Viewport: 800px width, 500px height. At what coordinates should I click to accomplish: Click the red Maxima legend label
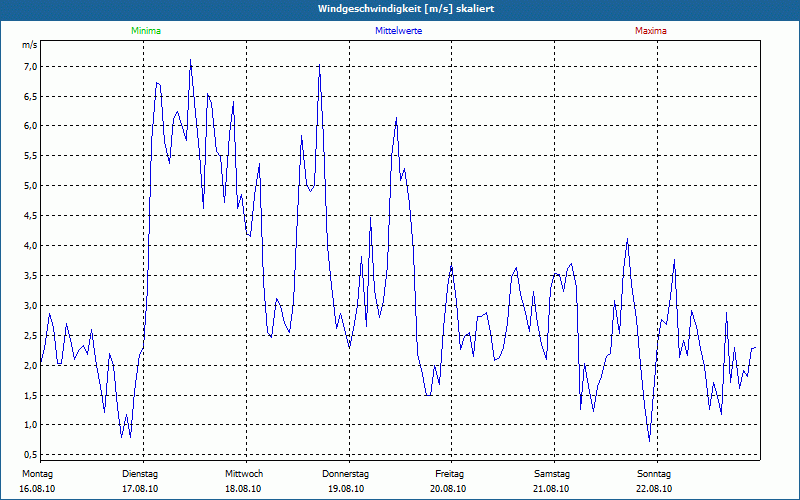[x=651, y=31]
